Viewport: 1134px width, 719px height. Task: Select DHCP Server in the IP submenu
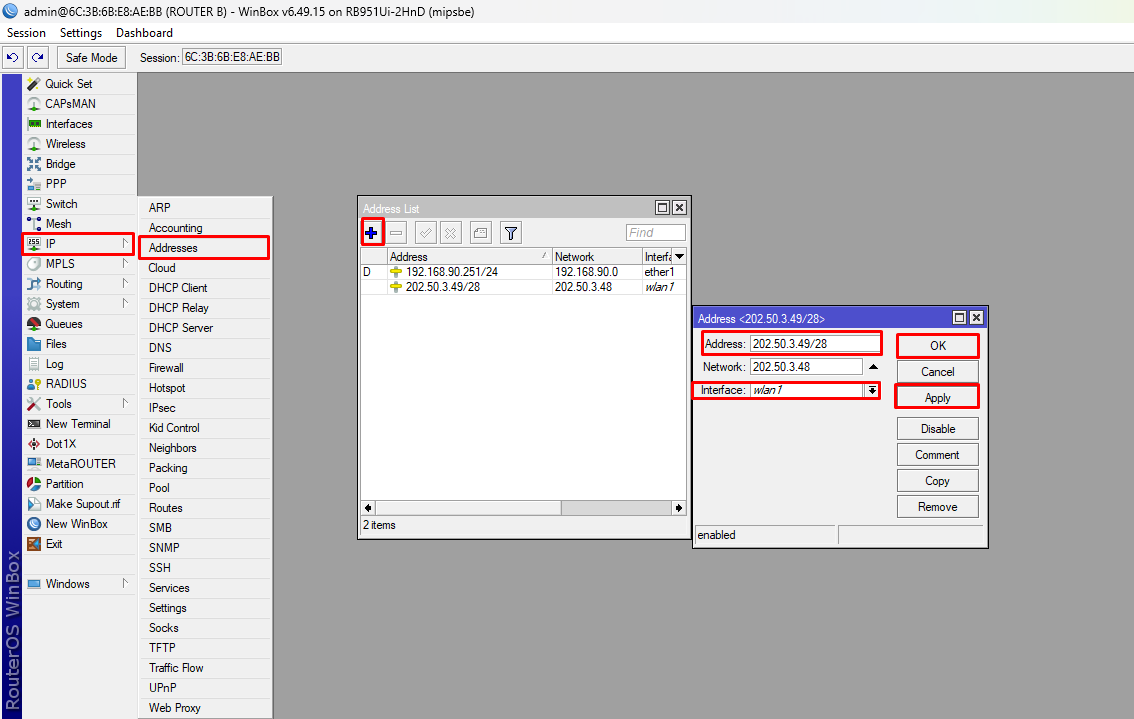click(x=205, y=328)
